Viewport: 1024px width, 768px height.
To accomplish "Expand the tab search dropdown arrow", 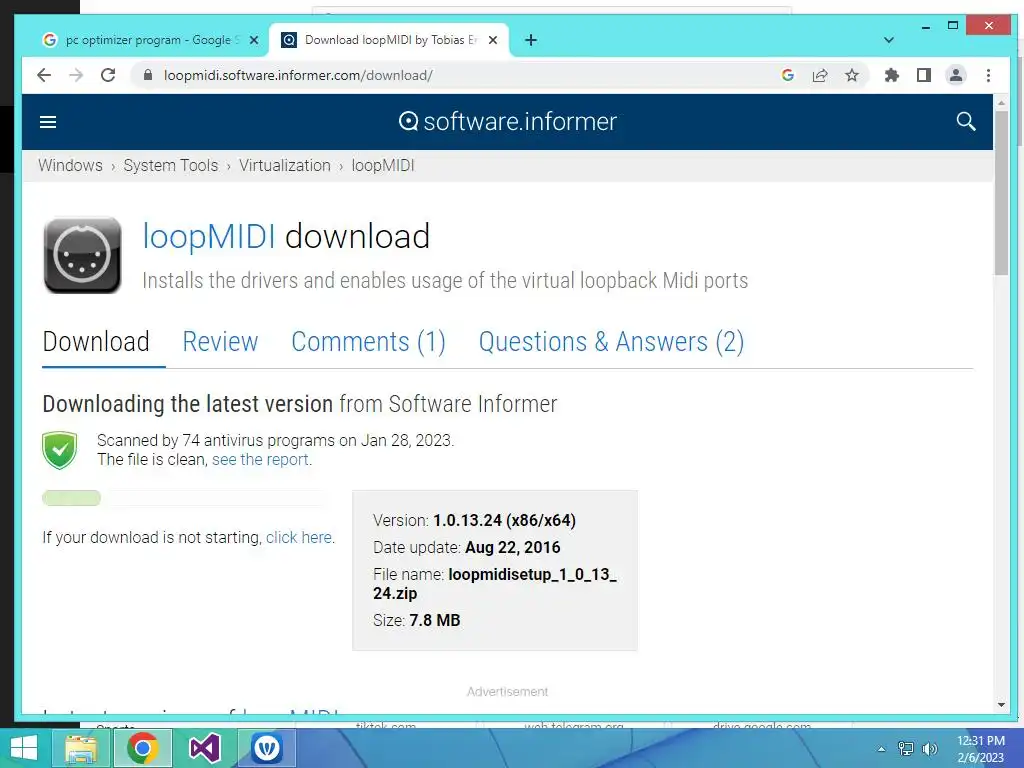I will [x=888, y=40].
